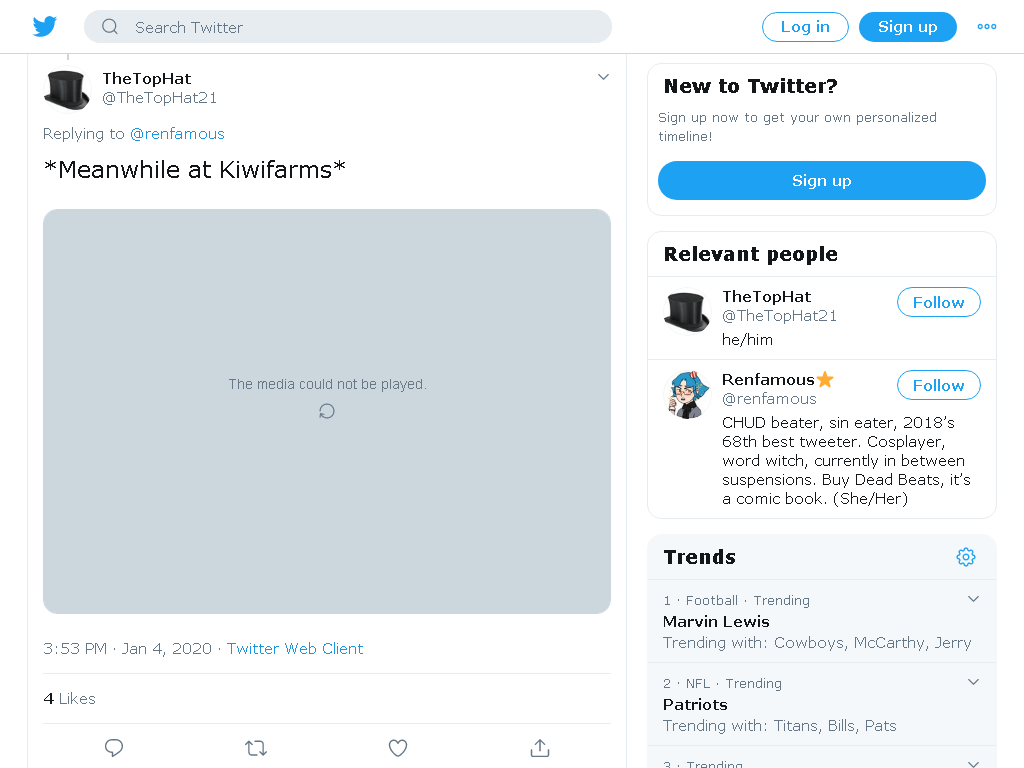The image size is (1024, 768).
Task: Click the Sign up button in the header
Action: [908, 27]
